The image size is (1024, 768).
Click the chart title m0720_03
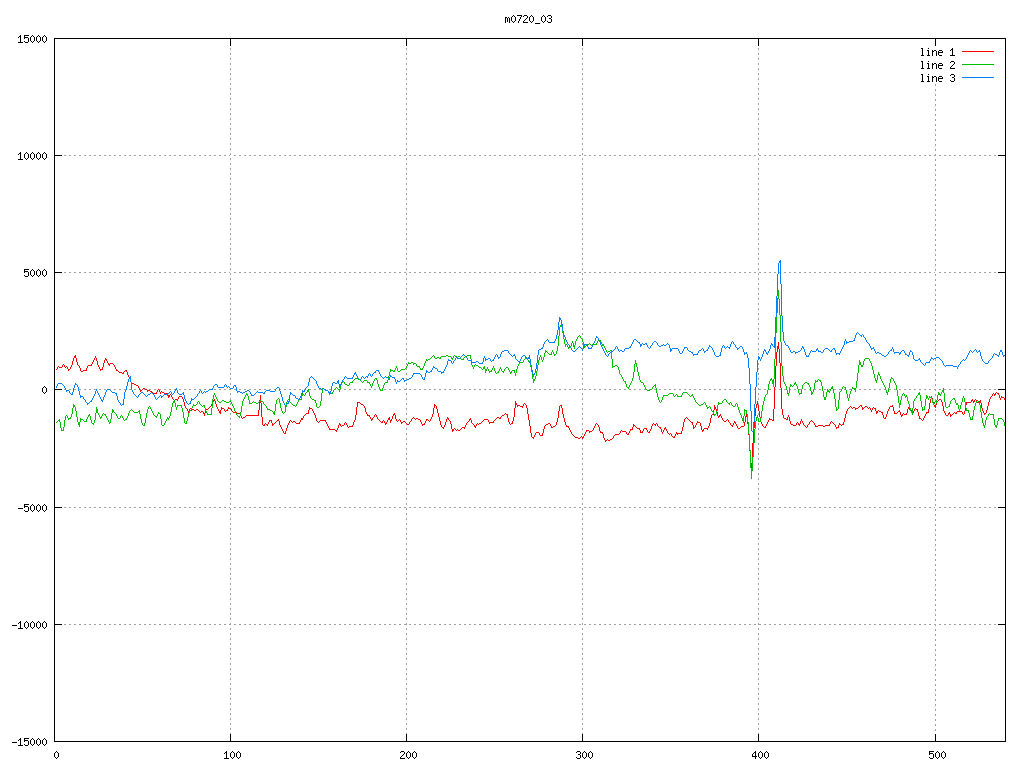[528, 19]
